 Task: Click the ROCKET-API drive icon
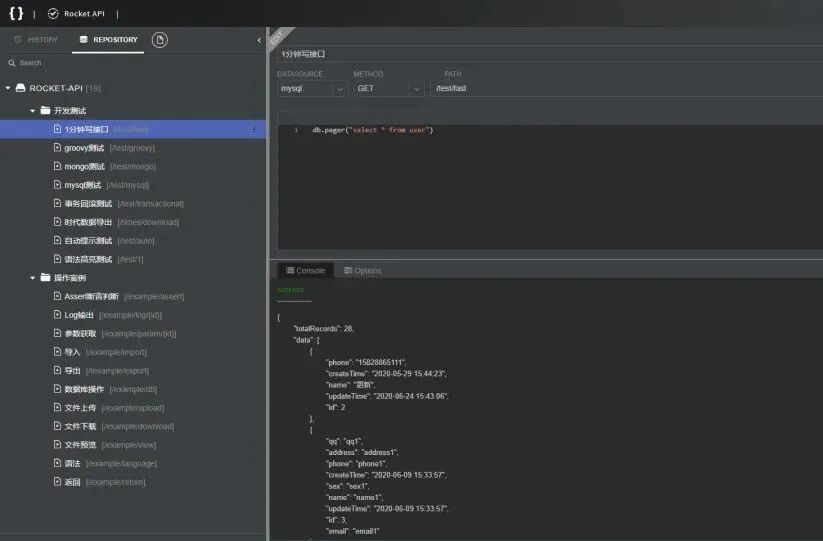coord(20,88)
